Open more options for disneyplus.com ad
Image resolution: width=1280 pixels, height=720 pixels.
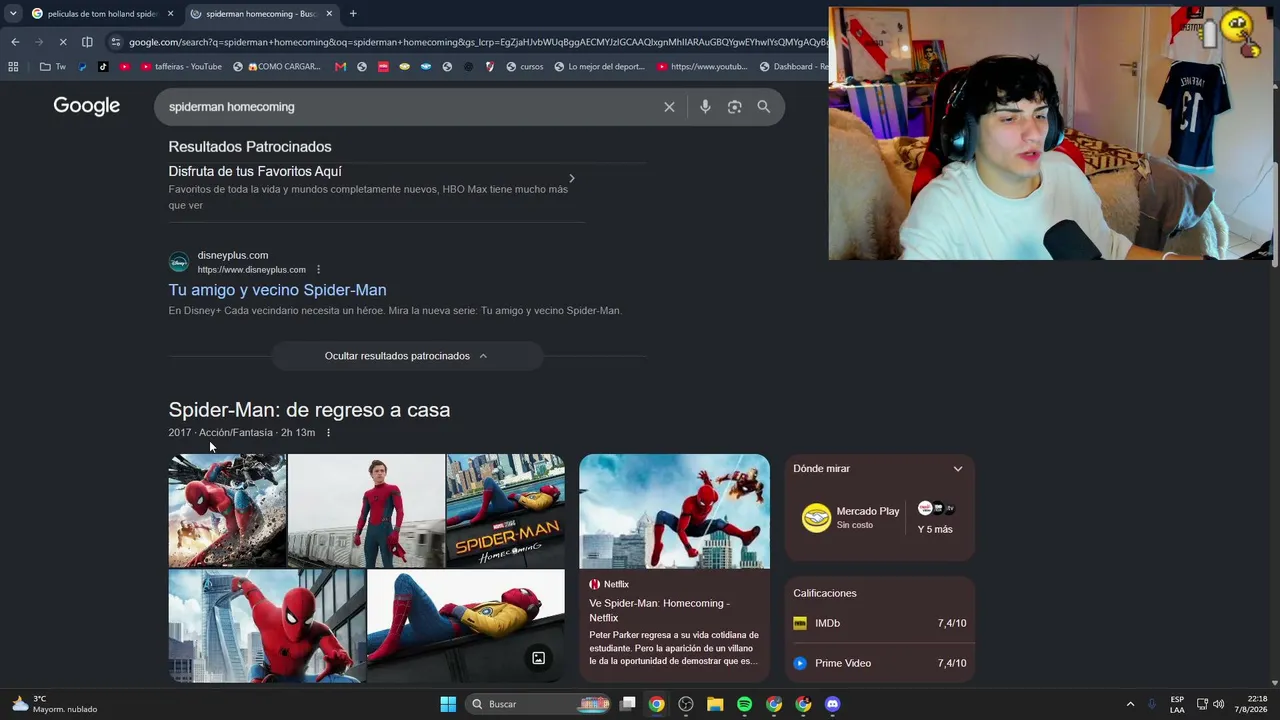tap(319, 270)
